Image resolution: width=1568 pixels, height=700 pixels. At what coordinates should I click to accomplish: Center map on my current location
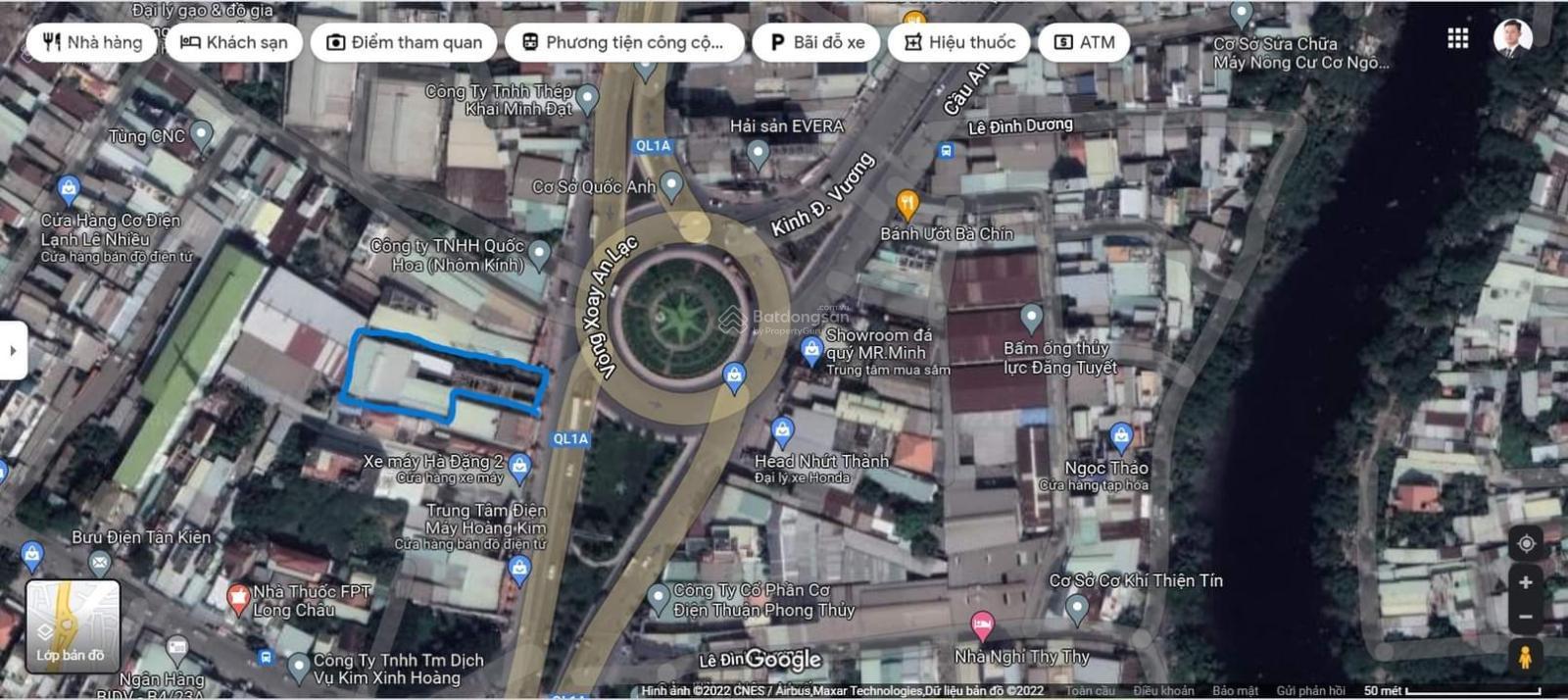(1525, 543)
